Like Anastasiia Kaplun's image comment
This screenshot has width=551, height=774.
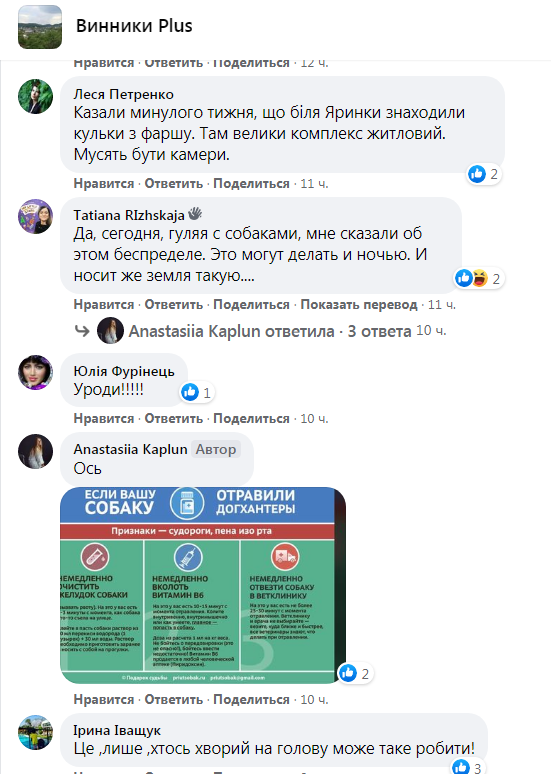pos(104,699)
